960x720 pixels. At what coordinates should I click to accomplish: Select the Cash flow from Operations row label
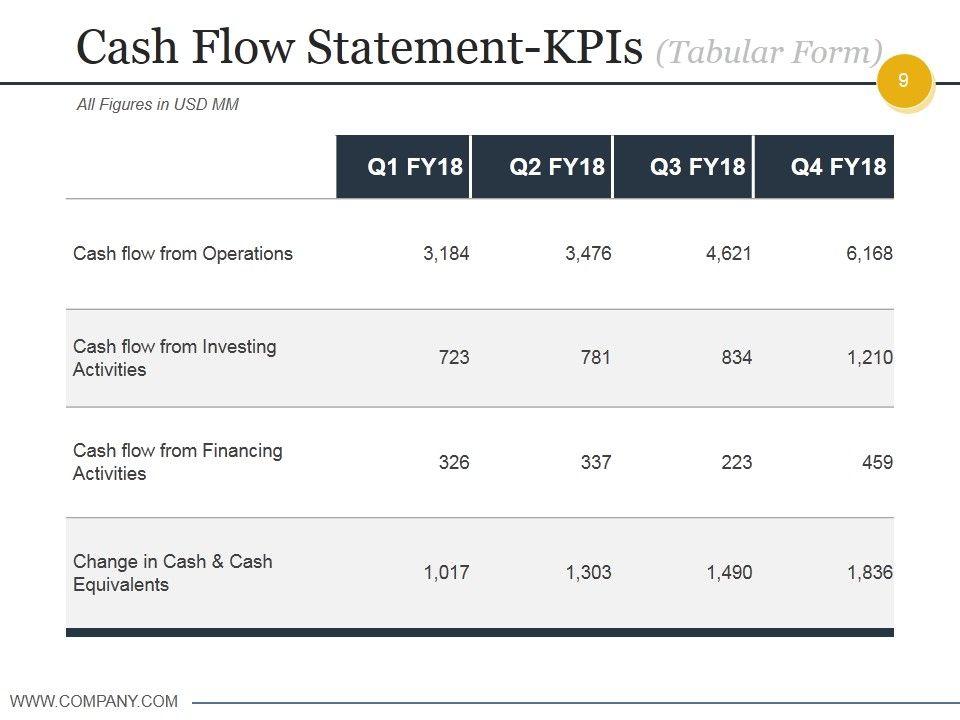(183, 254)
